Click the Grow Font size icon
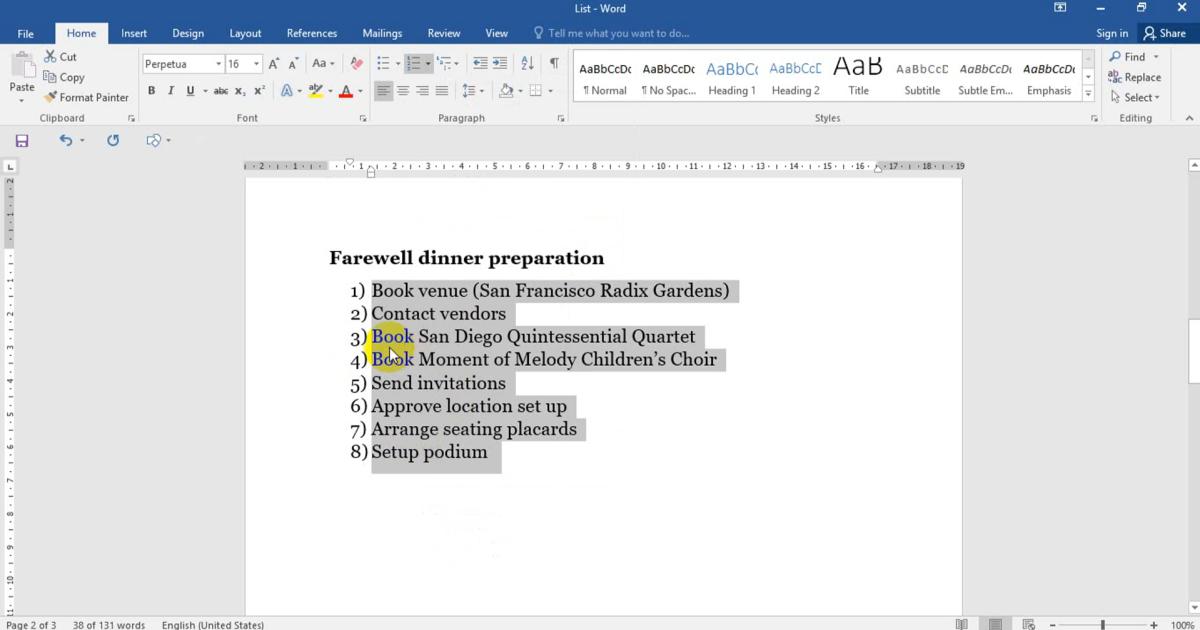The width and height of the screenshot is (1200, 630). pyautogui.click(x=274, y=64)
